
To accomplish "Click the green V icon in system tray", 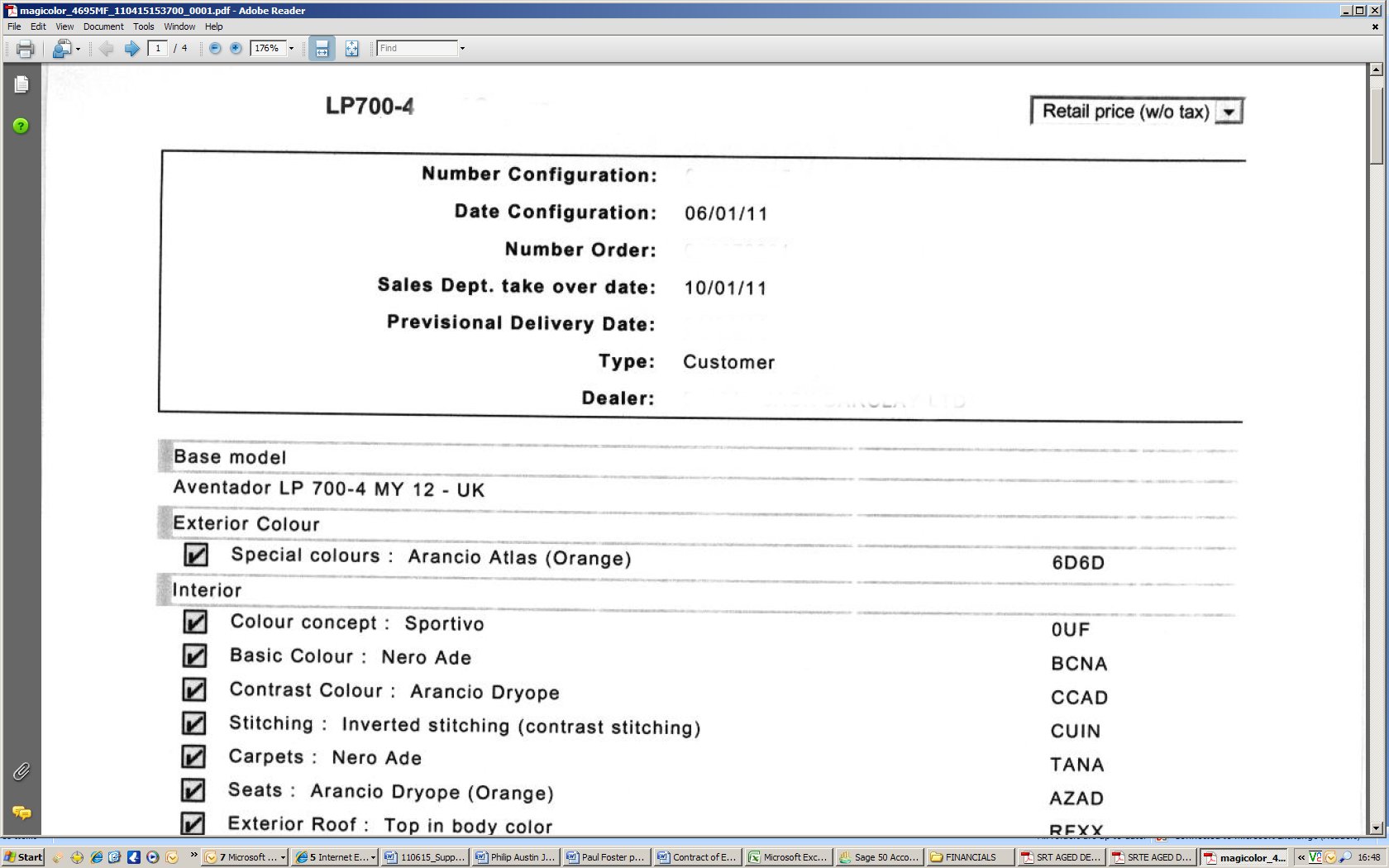I will pyautogui.click(x=1315, y=857).
